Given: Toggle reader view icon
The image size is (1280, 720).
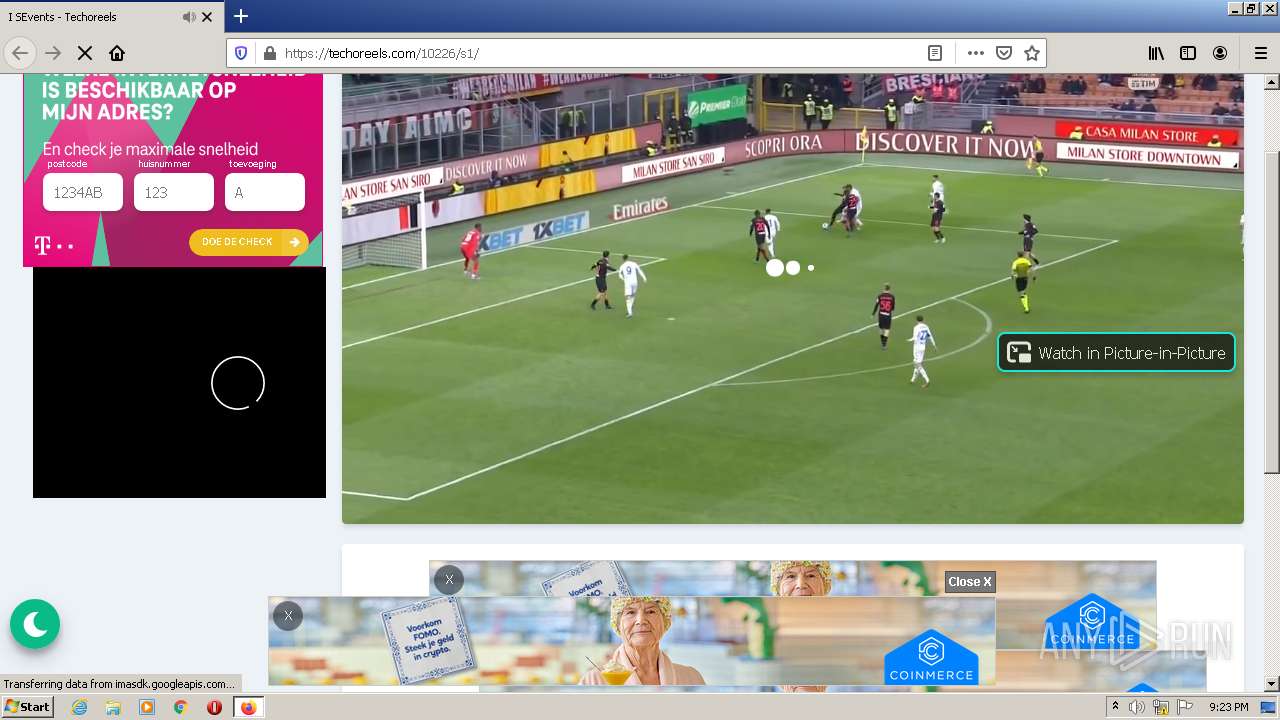Looking at the screenshot, I should (935, 53).
